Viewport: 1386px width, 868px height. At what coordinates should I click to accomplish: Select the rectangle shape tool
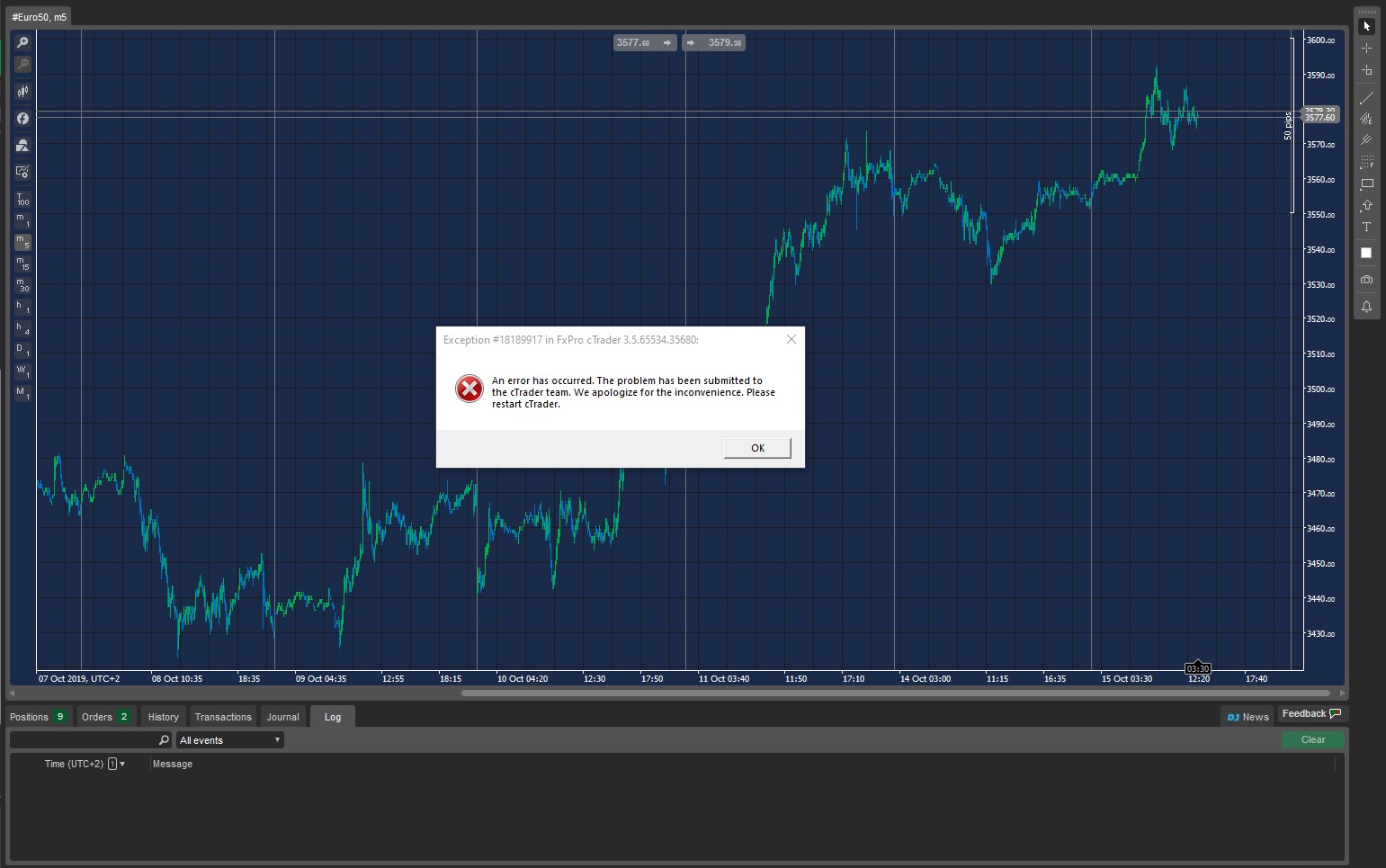(1366, 183)
